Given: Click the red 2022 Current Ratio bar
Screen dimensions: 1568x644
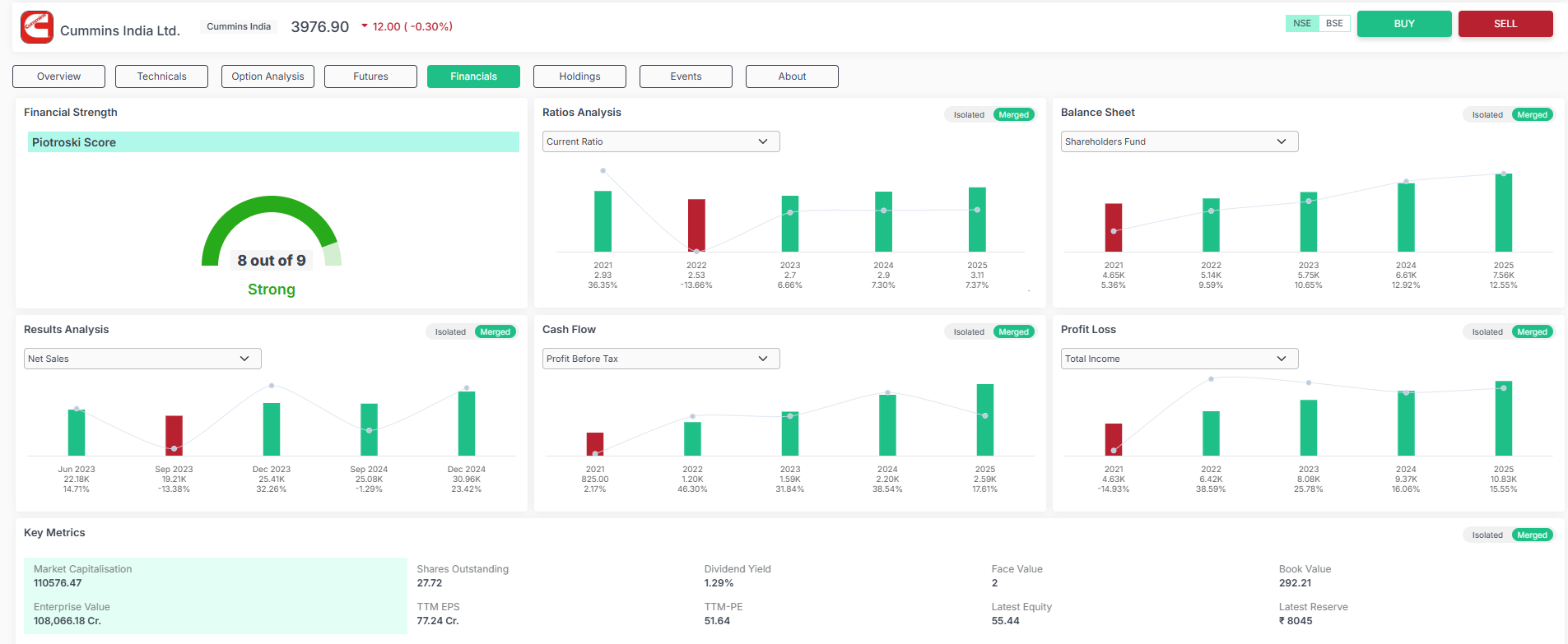Looking at the screenshot, I should [x=696, y=225].
